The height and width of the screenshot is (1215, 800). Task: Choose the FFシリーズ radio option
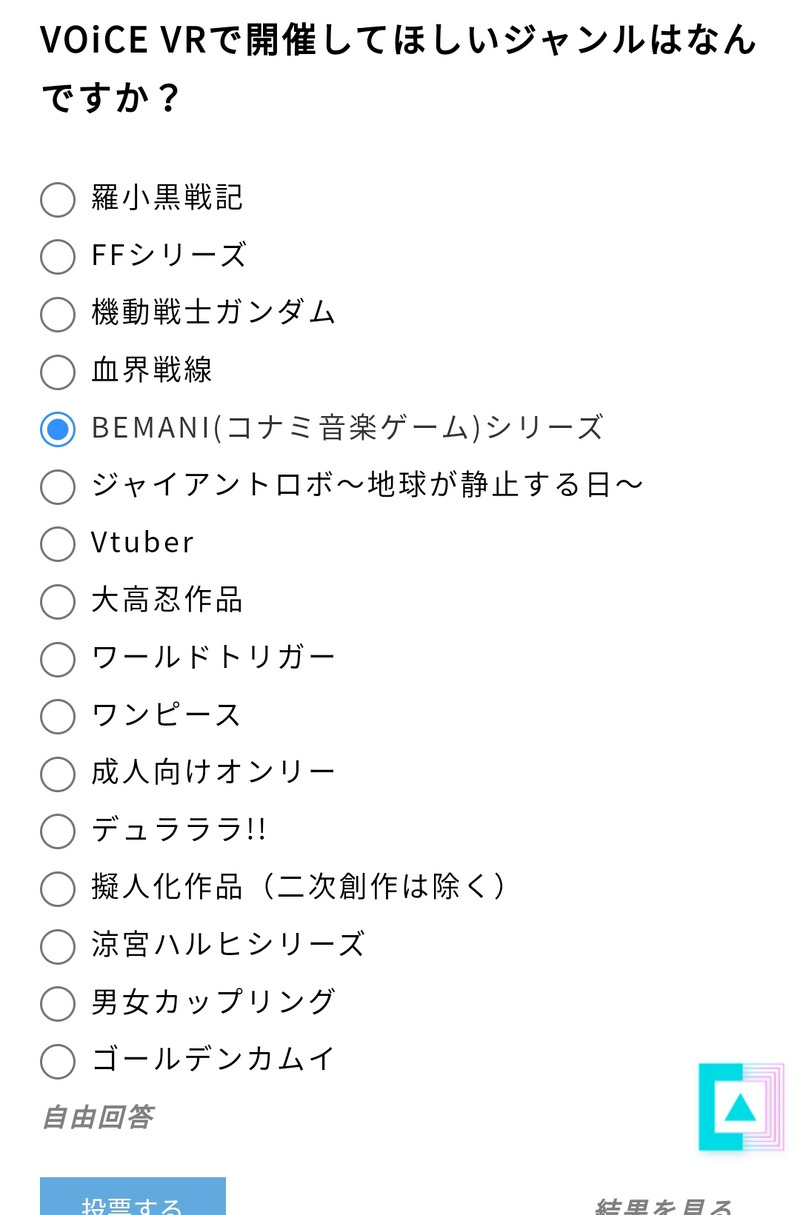coord(58,256)
